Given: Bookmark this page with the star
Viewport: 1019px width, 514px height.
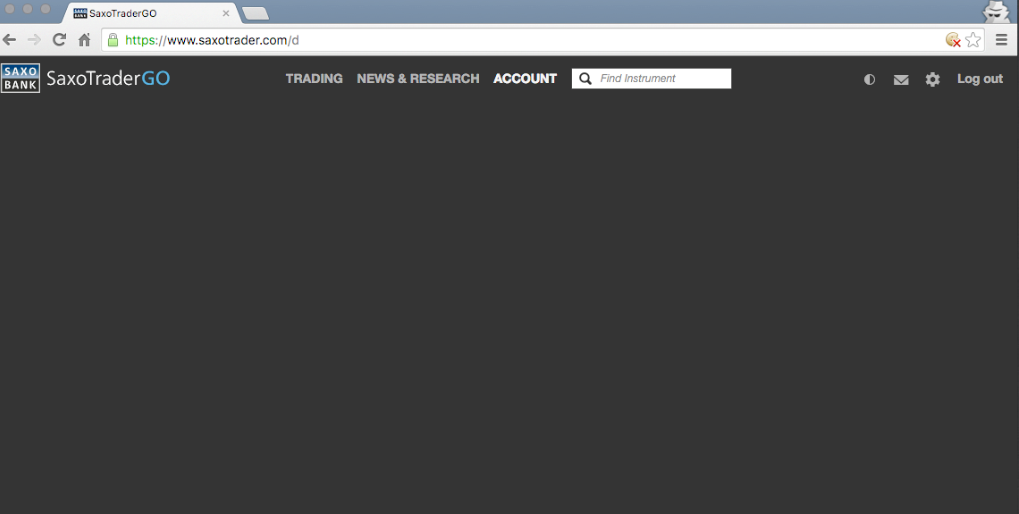Looking at the screenshot, I should coord(973,40).
